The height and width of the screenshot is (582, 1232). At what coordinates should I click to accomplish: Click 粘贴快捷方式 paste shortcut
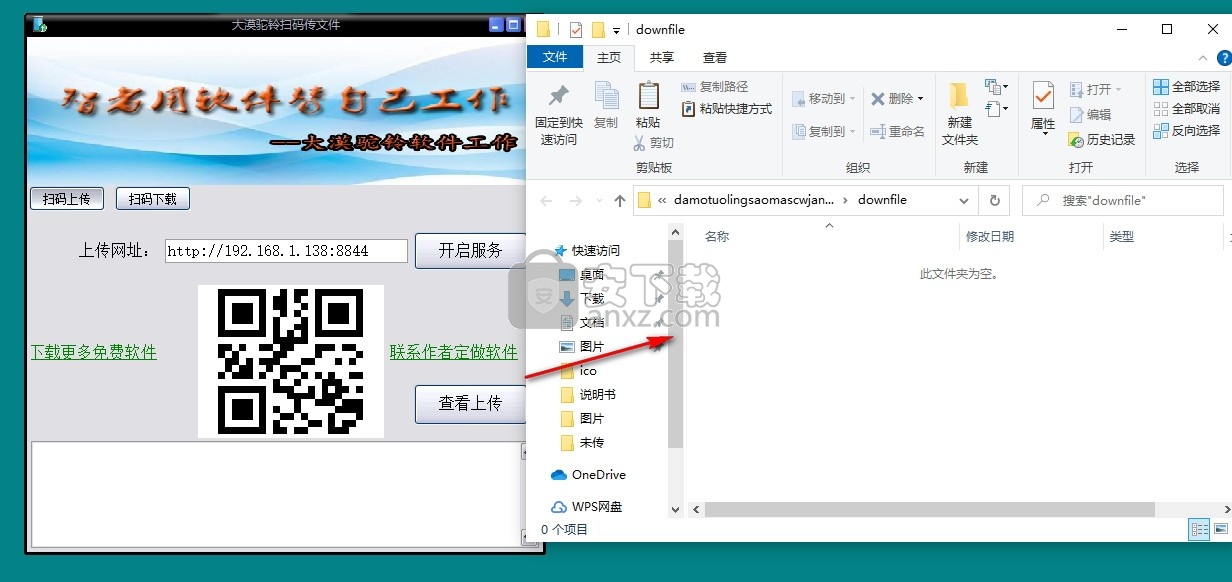727,109
